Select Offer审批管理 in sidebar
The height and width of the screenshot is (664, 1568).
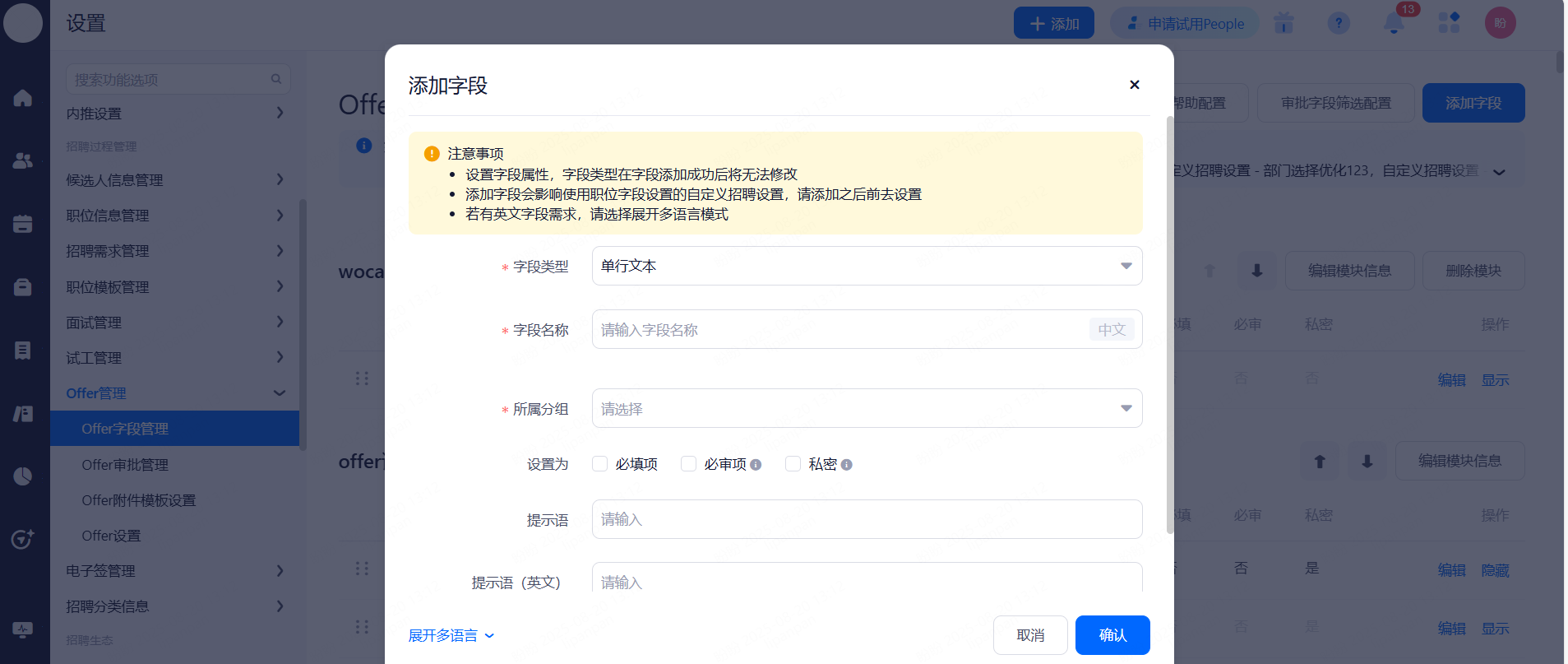(125, 465)
